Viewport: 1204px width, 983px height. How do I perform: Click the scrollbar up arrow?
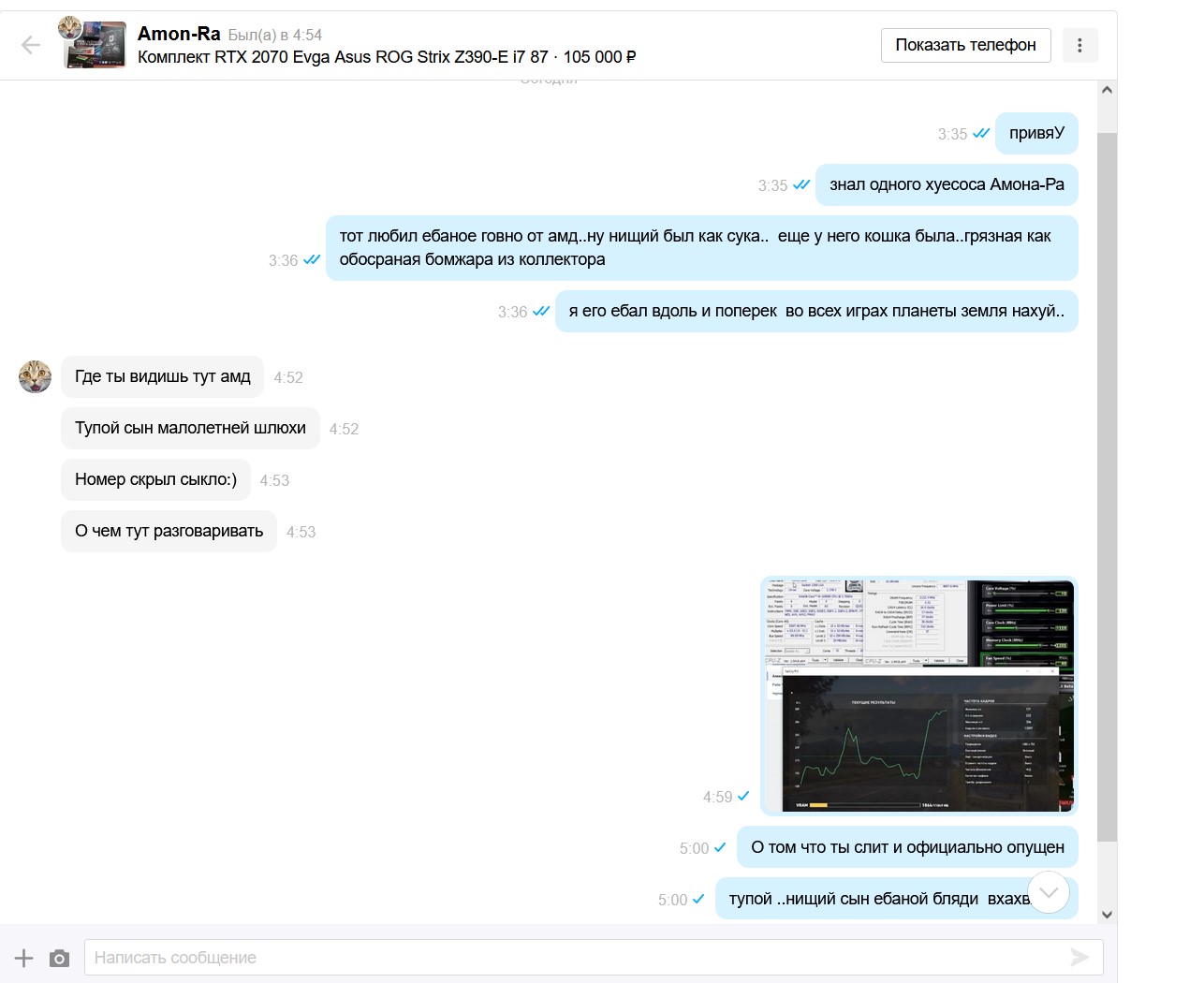click(1107, 91)
